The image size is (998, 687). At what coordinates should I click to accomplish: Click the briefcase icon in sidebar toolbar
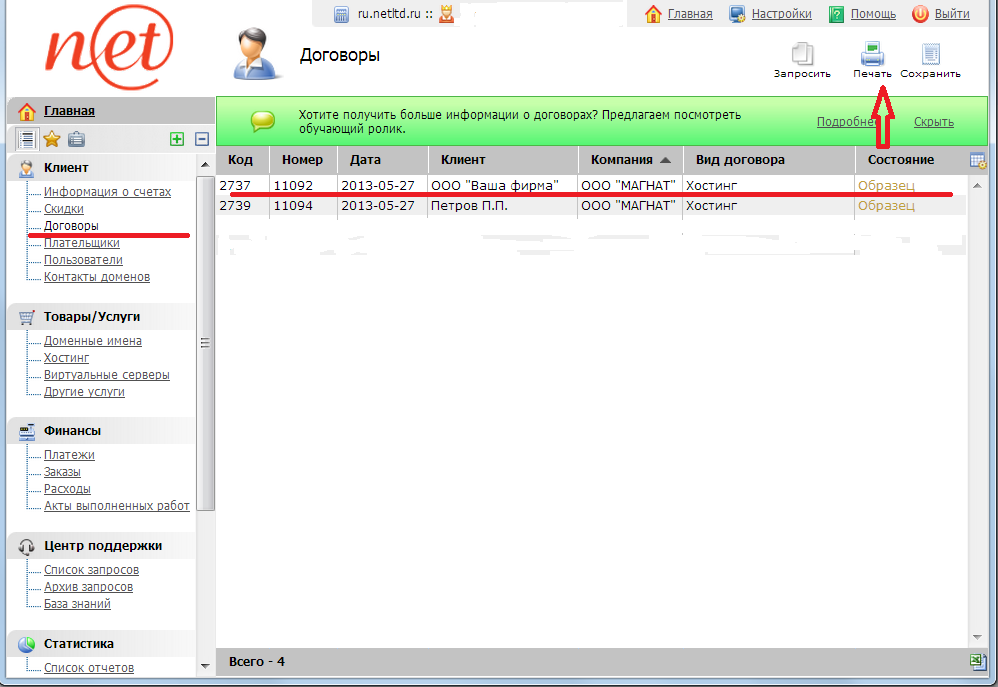[x=76, y=140]
